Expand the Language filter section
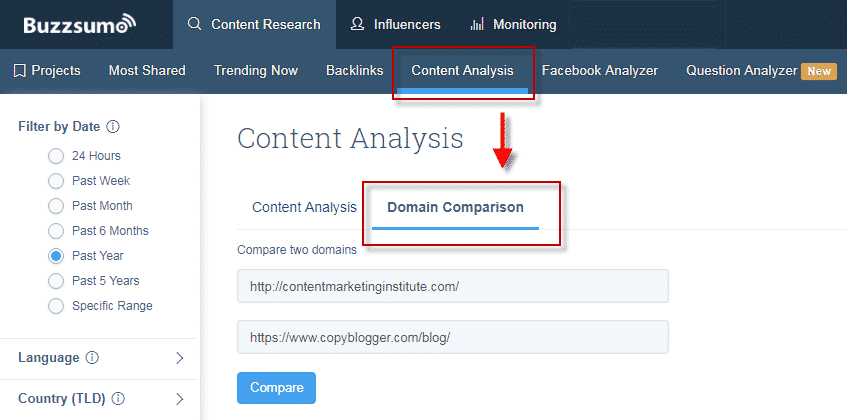Screen dimensions: 847x420 click(180, 358)
